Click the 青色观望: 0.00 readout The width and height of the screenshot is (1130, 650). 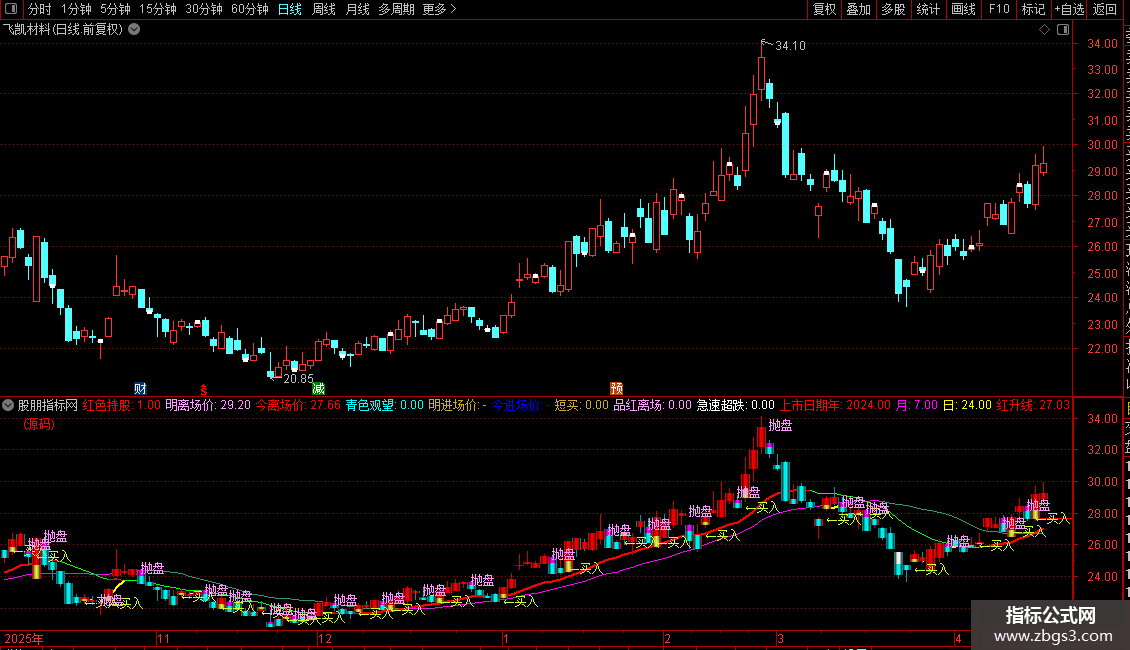[x=385, y=405]
